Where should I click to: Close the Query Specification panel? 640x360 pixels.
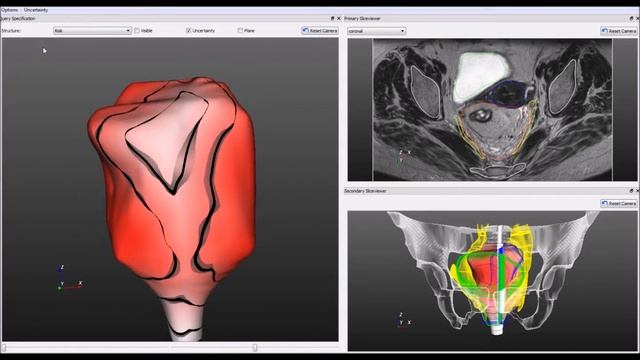click(x=338, y=18)
